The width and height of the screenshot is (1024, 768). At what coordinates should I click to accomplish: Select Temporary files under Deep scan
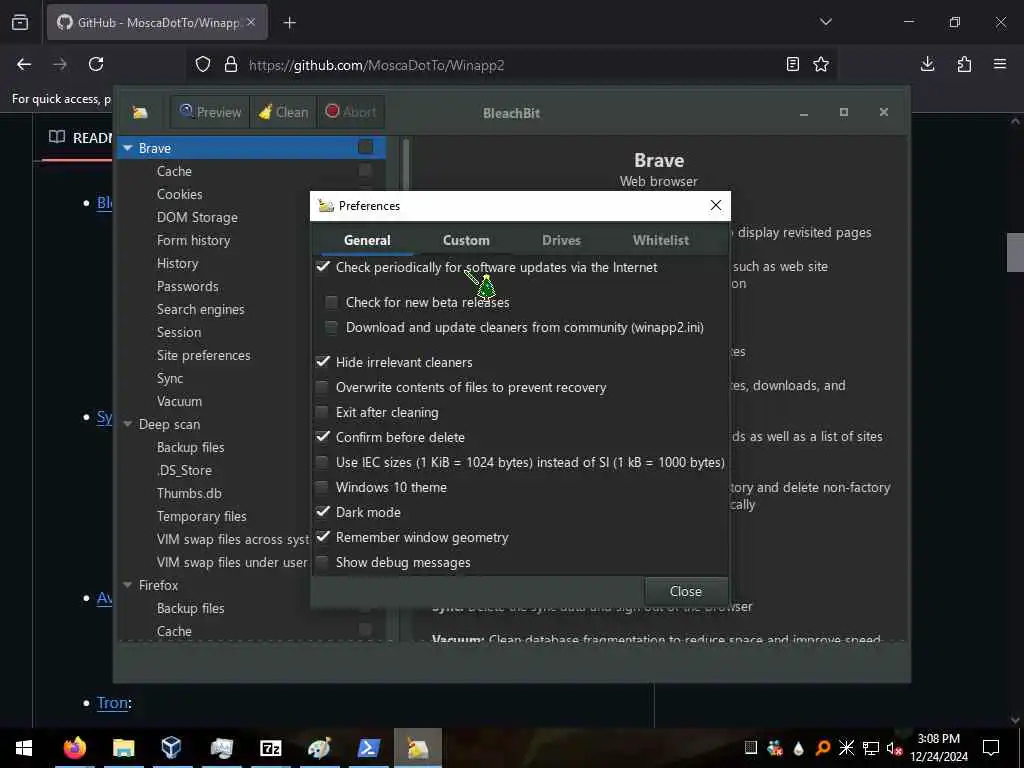[202, 517]
